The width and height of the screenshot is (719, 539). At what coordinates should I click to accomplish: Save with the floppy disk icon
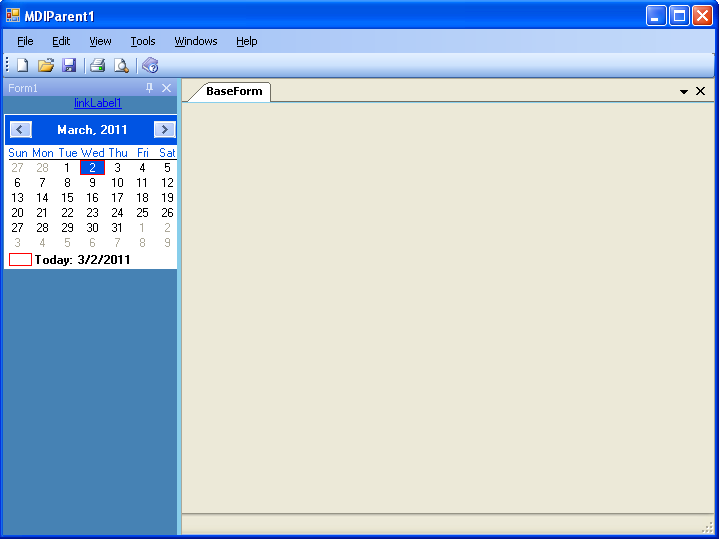[x=69, y=65]
